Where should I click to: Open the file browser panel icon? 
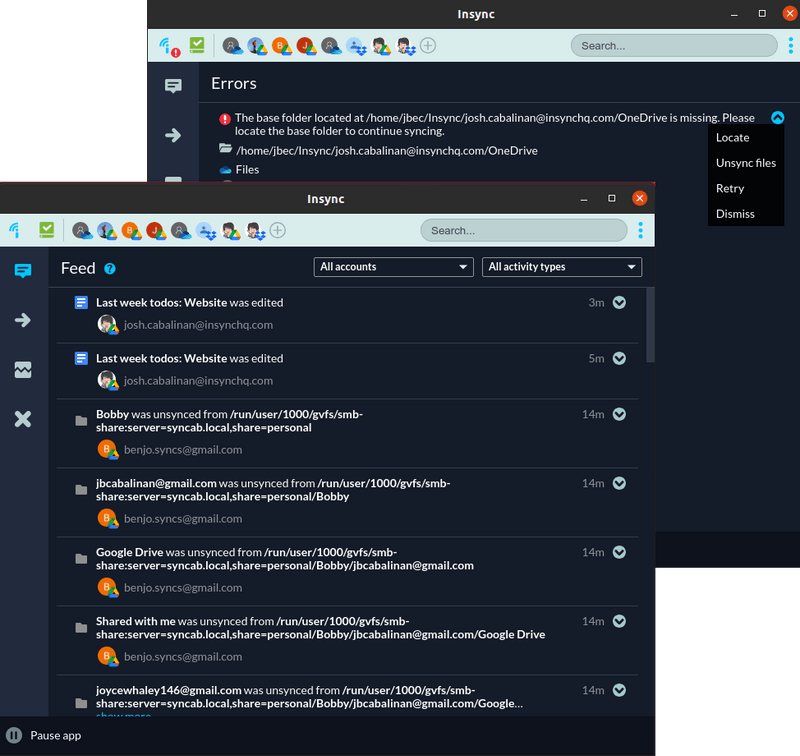(x=23, y=369)
